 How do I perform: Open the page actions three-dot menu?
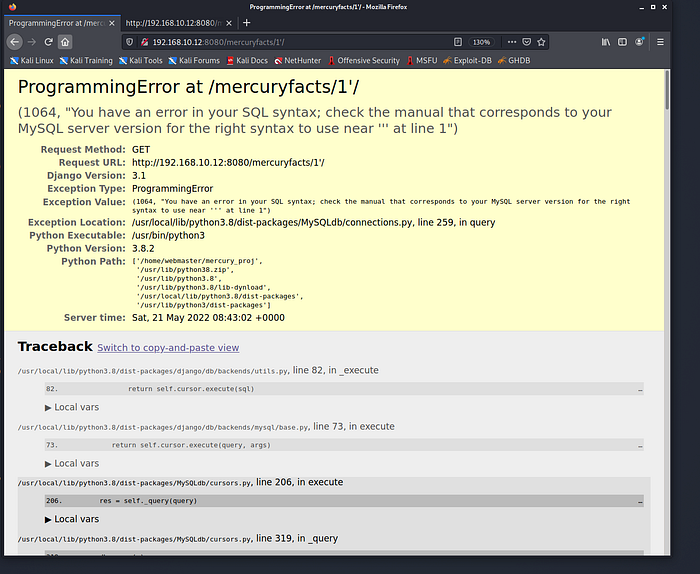[511, 42]
